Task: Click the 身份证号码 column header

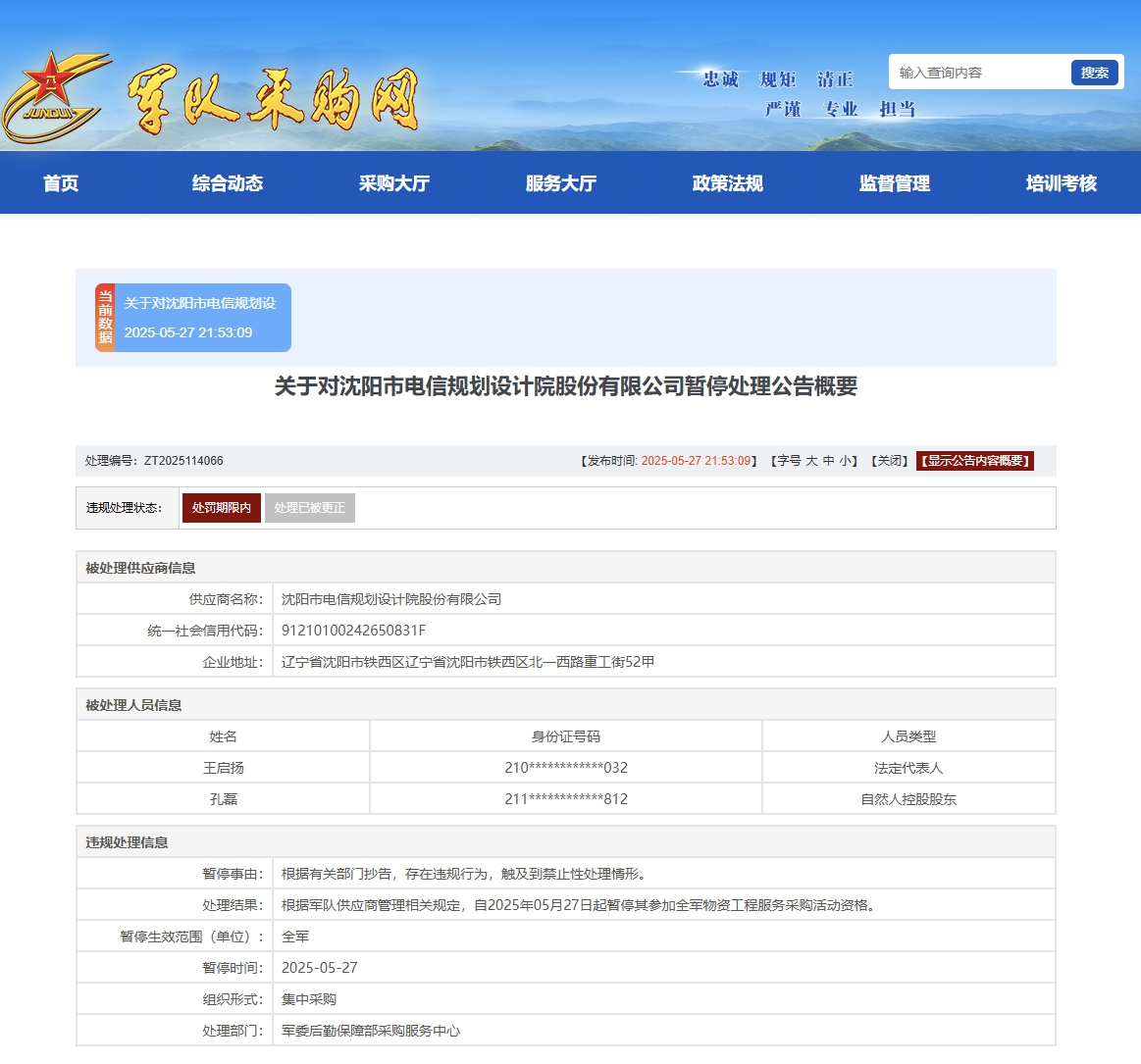Action: [x=566, y=736]
